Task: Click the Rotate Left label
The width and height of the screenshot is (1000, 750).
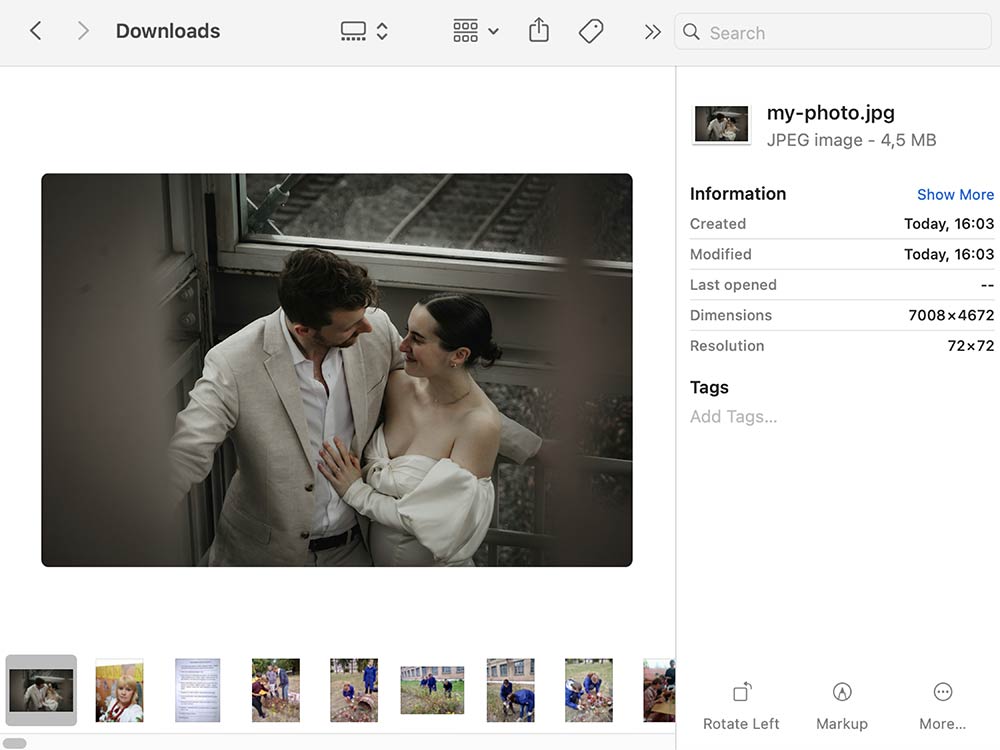Action: point(741,724)
